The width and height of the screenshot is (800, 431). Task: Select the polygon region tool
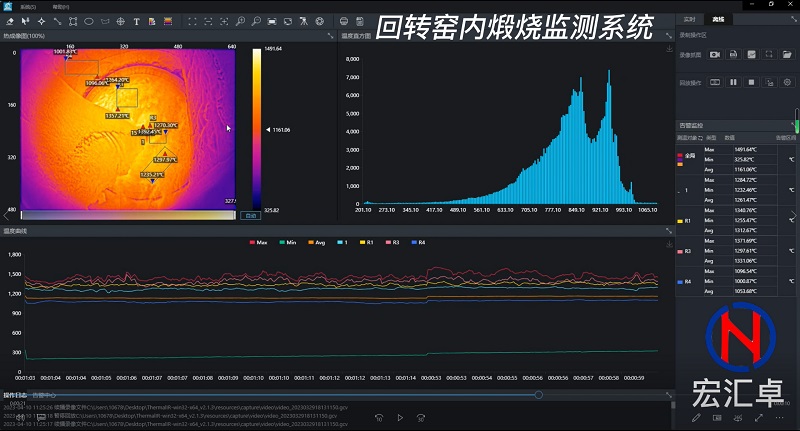click(x=105, y=21)
